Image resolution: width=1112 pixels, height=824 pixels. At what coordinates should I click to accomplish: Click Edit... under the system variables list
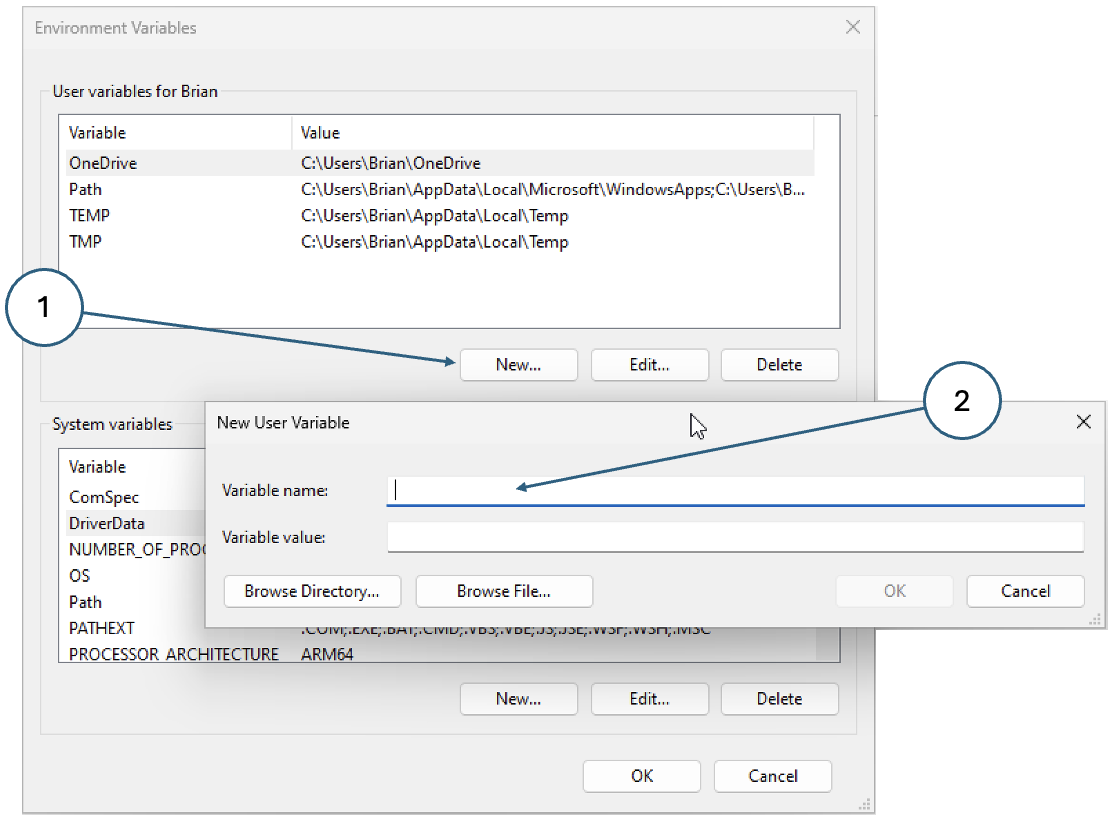pos(649,699)
